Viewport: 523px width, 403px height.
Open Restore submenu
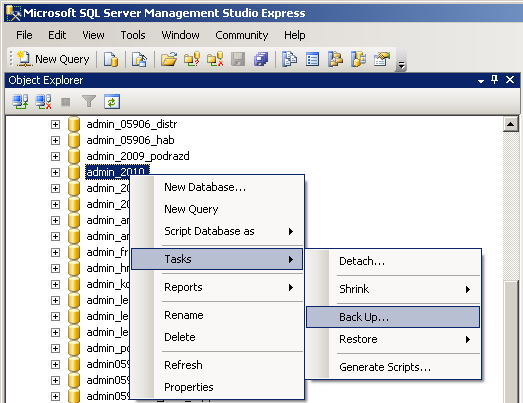393,339
